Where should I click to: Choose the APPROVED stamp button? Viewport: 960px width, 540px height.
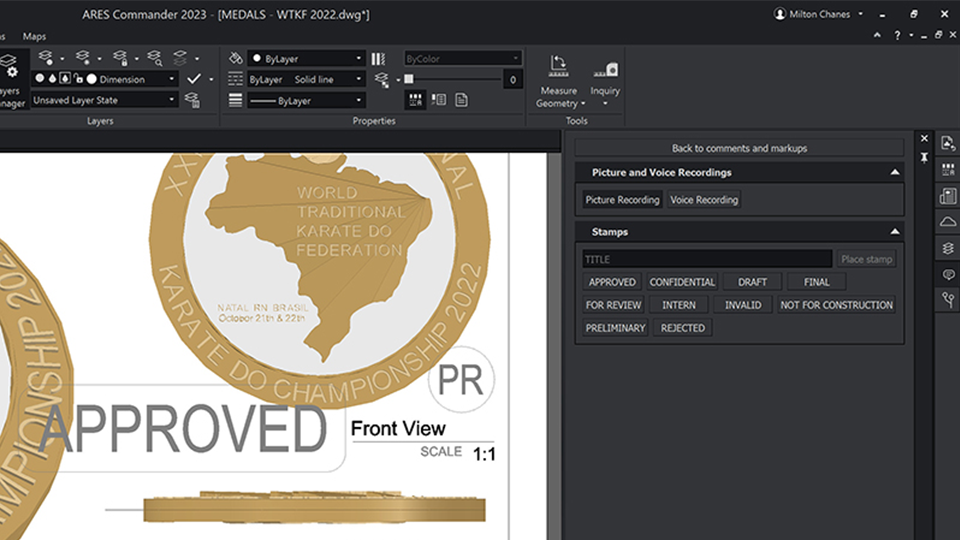[x=612, y=282]
